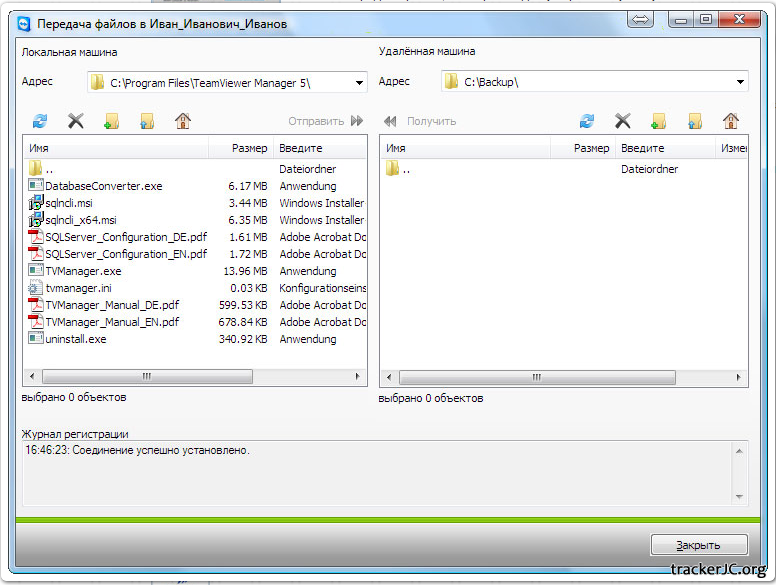Click the local delete (X) icon
The width and height of the screenshot is (776, 585).
pyautogui.click(x=75, y=121)
